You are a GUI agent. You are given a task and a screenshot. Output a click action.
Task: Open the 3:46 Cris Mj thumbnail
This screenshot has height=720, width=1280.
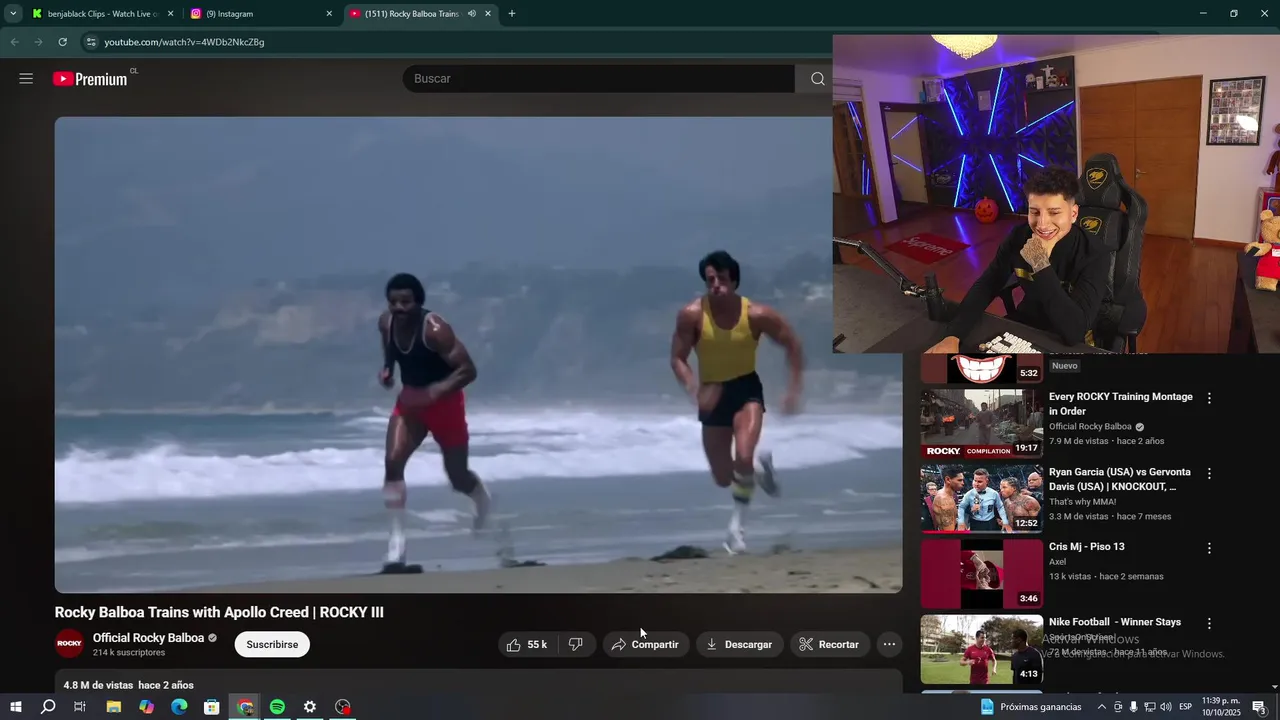(981, 574)
